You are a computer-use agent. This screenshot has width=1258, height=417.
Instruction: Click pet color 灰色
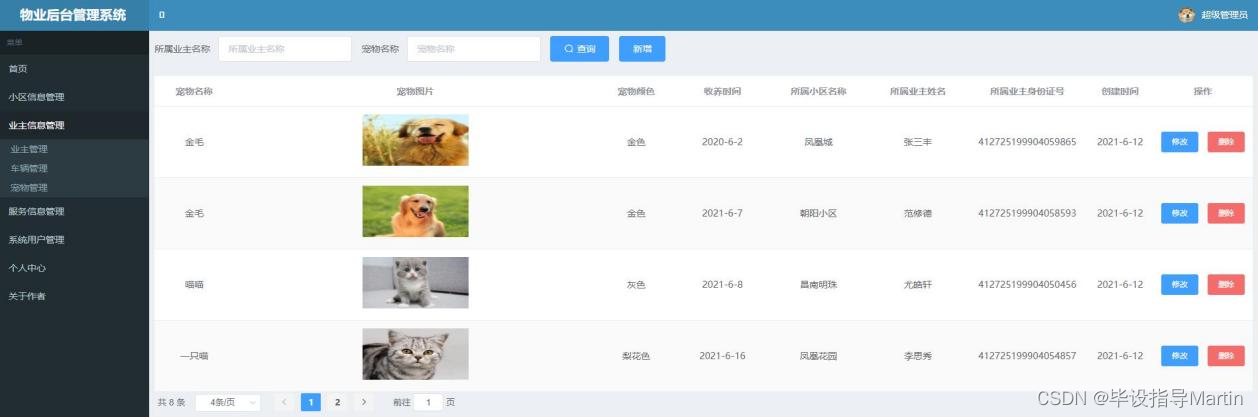coord(636,284)
